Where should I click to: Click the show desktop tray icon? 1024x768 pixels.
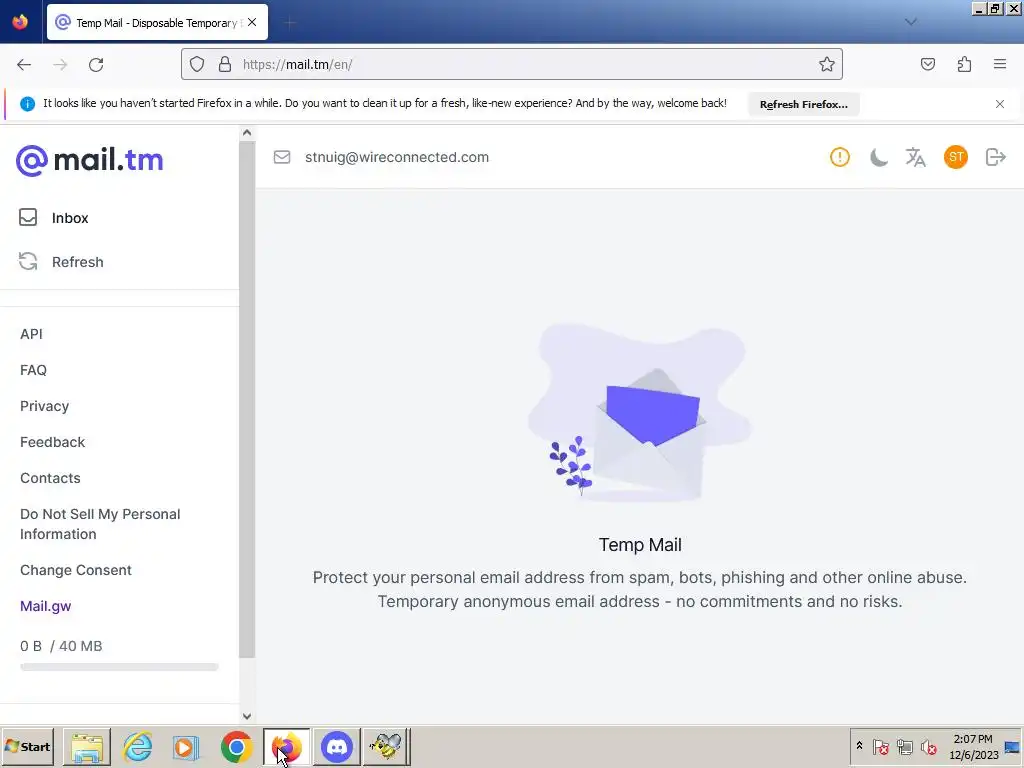pyautogui.click(x=1012, y=746)
